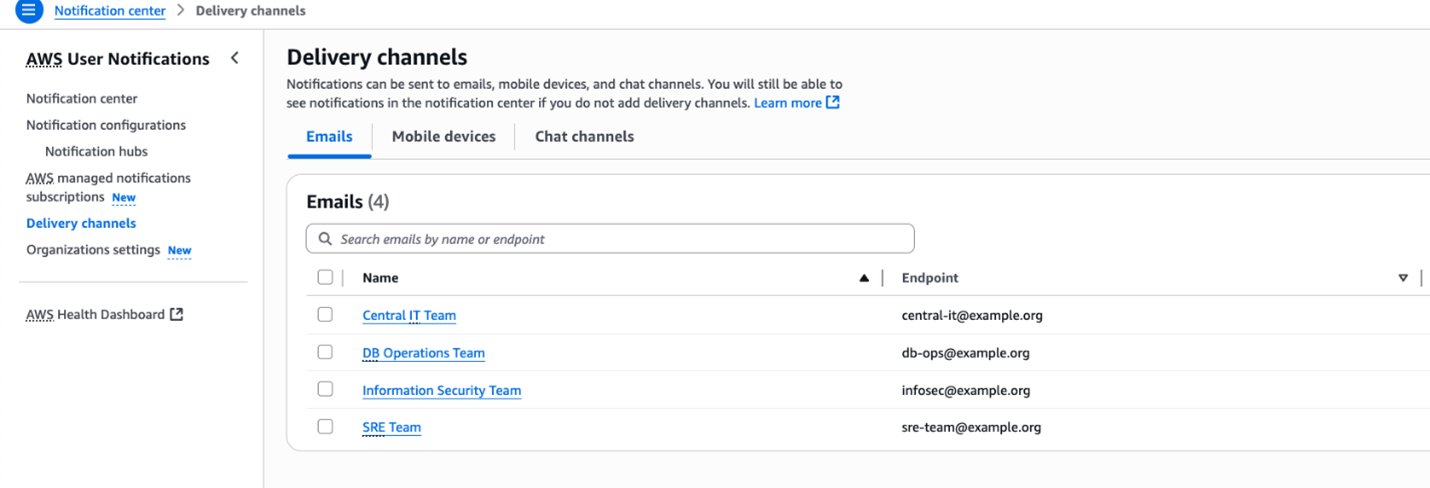The image size is (1430, 488).
Task: Click the AWS Health Dashboard external link icon
Action: (177, 314)
